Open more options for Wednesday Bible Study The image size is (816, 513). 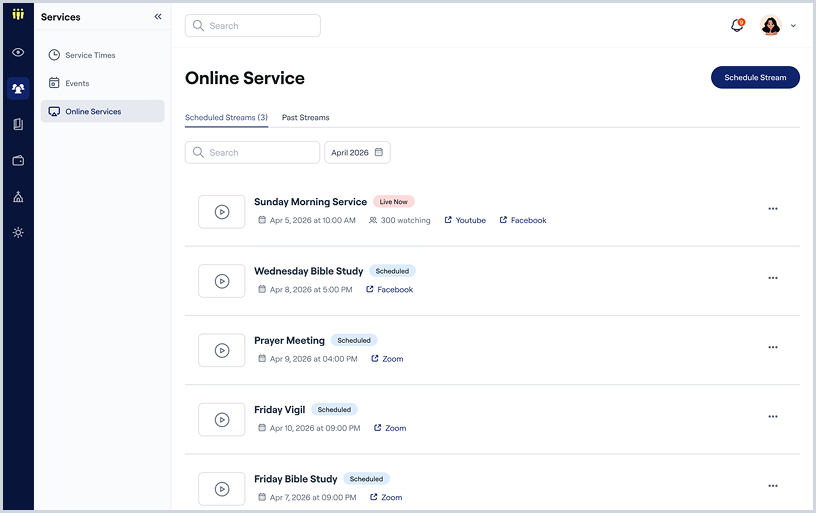(x=773, y=278)
